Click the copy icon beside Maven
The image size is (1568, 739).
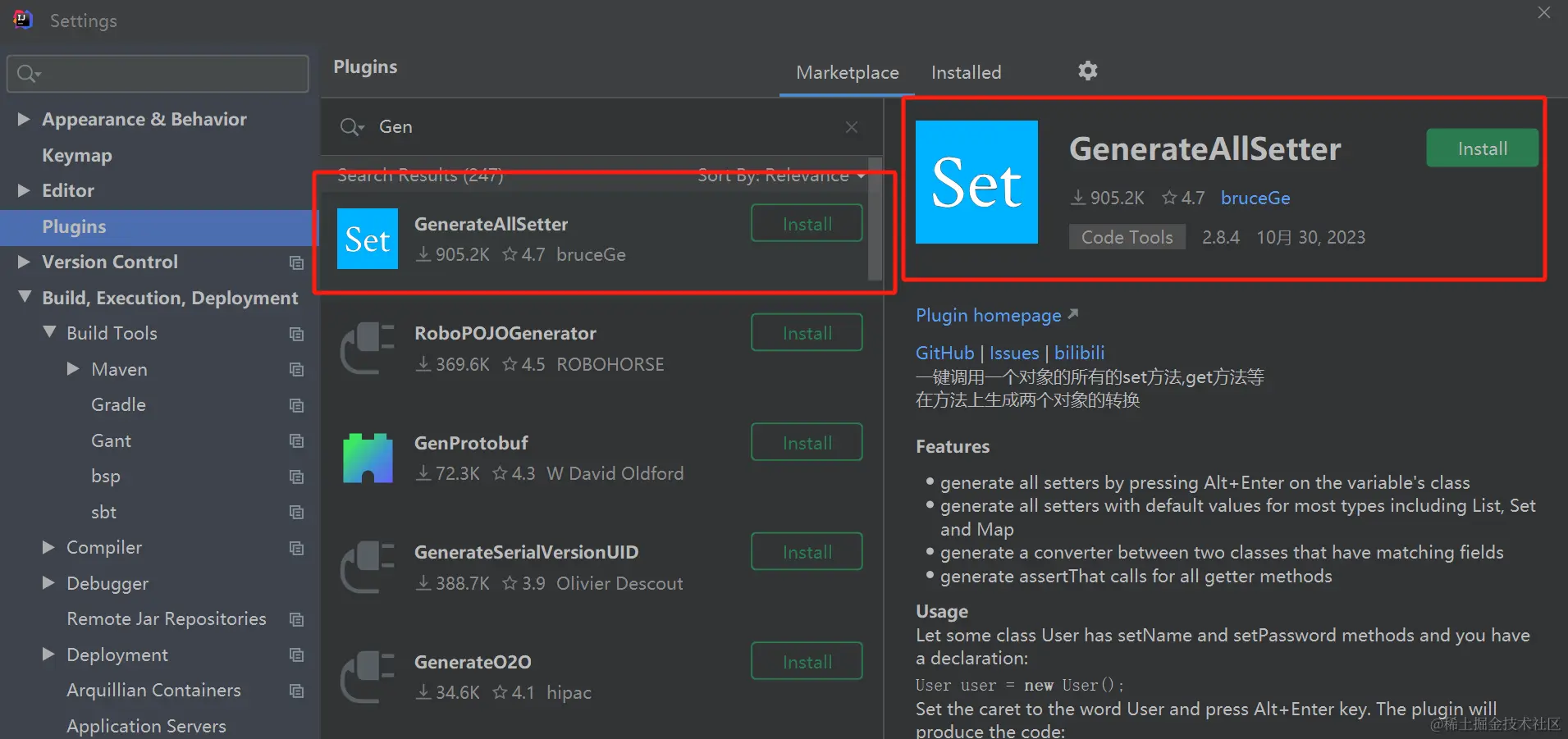pyautogui.click(x=296, y=370)
